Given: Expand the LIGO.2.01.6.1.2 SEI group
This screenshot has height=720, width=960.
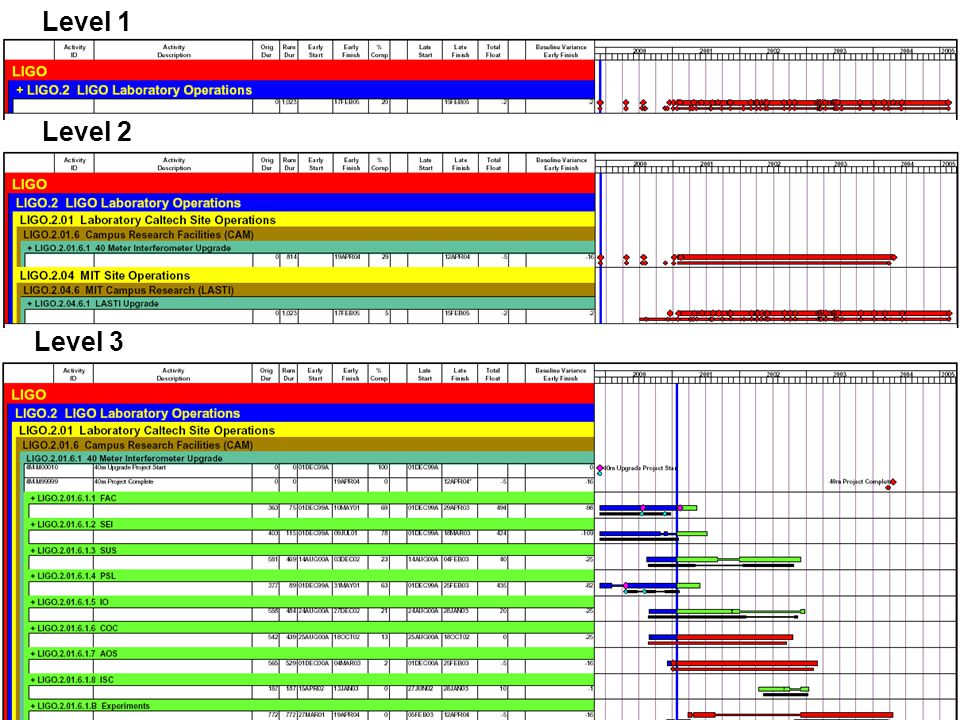Looking at the screenshot, I should [x=33, y=525].
